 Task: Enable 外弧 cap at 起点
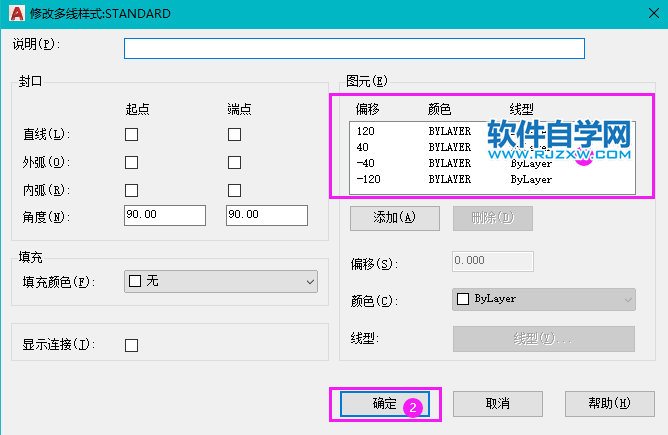point(131,162)
